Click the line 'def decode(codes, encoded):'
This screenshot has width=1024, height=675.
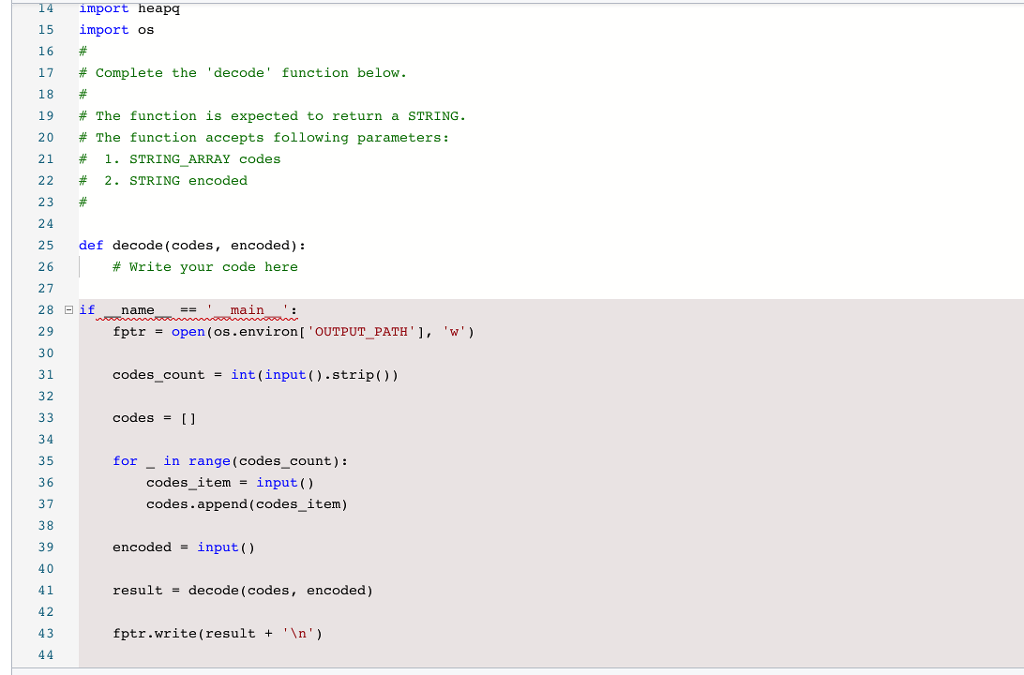pos(192,245)
